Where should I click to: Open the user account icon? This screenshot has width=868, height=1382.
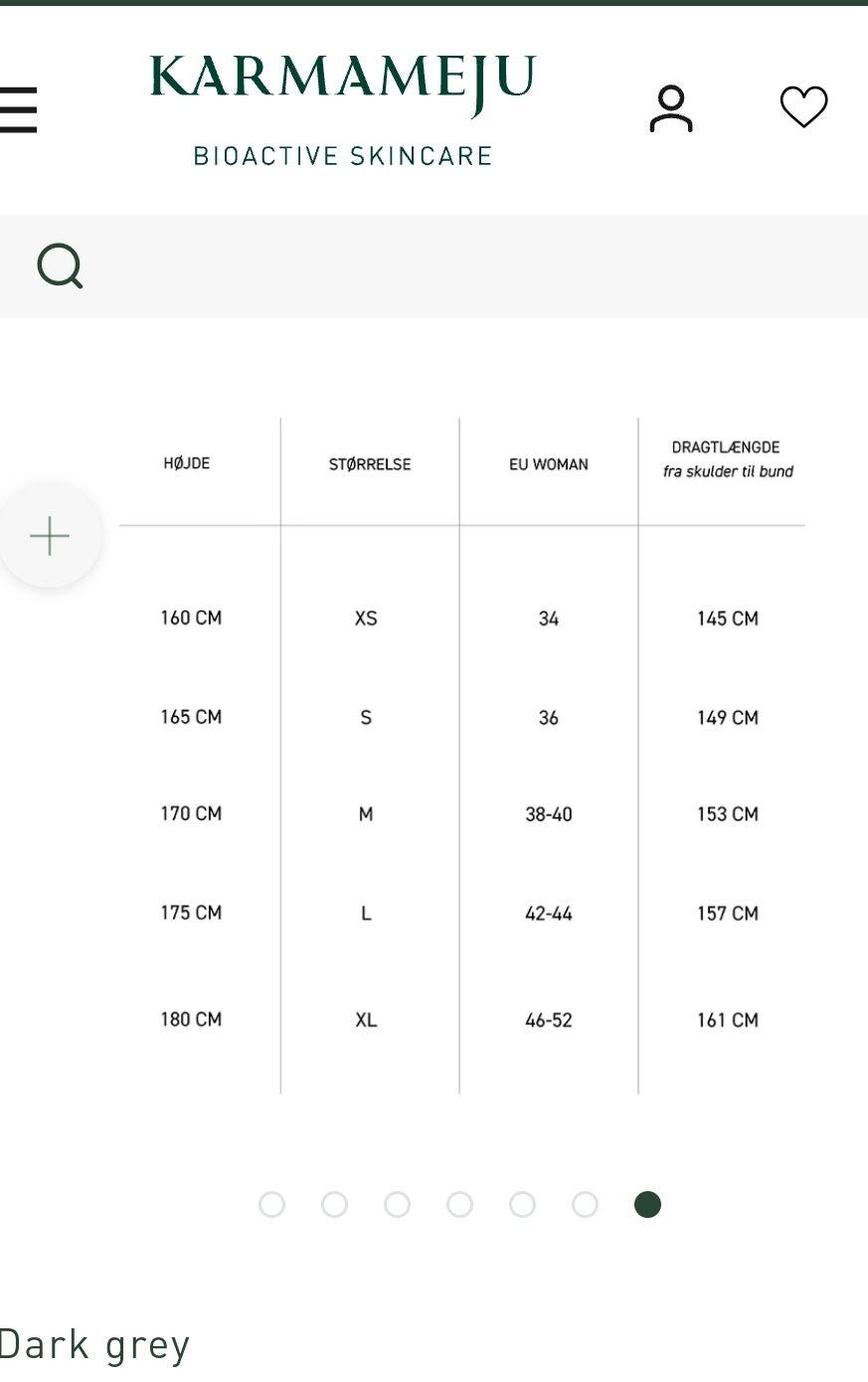671,108
